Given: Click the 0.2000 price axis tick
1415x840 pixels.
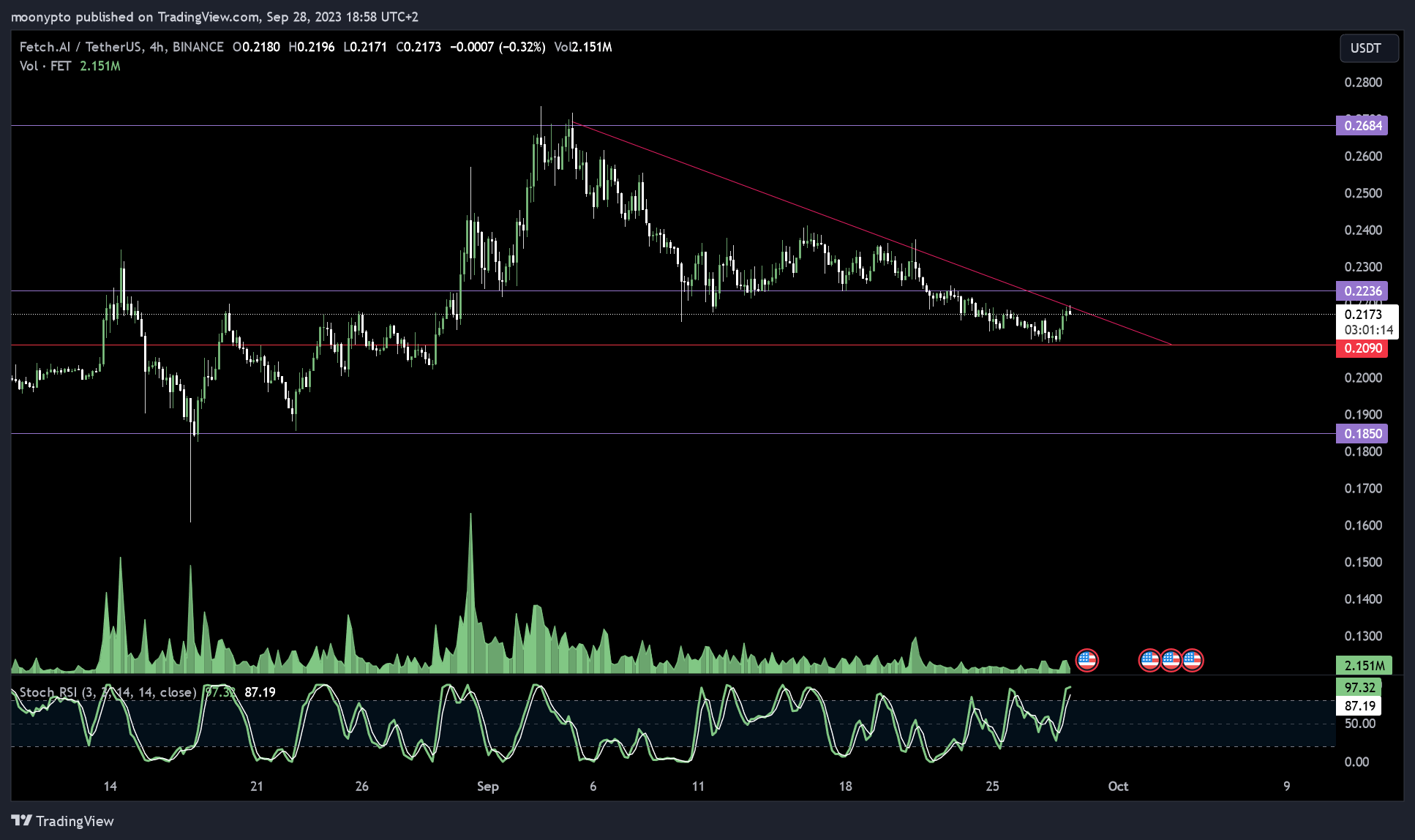Looking at the screenshot, I should click(1363, 378).
